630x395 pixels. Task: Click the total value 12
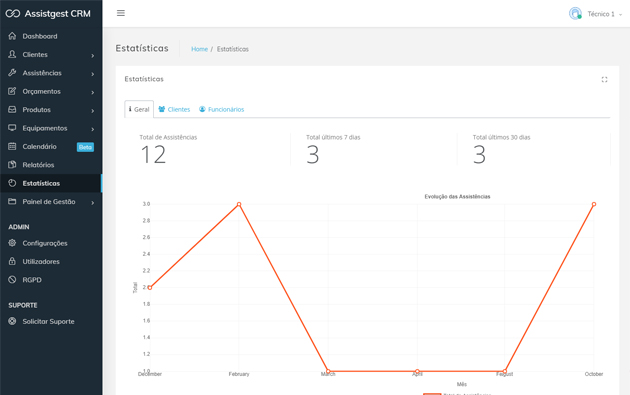click(x=153, y=155)
